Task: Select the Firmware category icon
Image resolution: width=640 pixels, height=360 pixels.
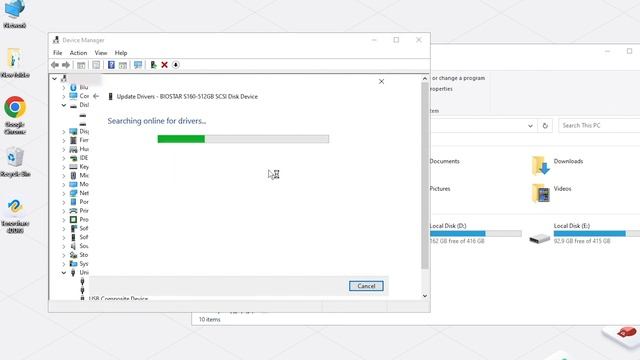Action: click(x=73, y=140)
